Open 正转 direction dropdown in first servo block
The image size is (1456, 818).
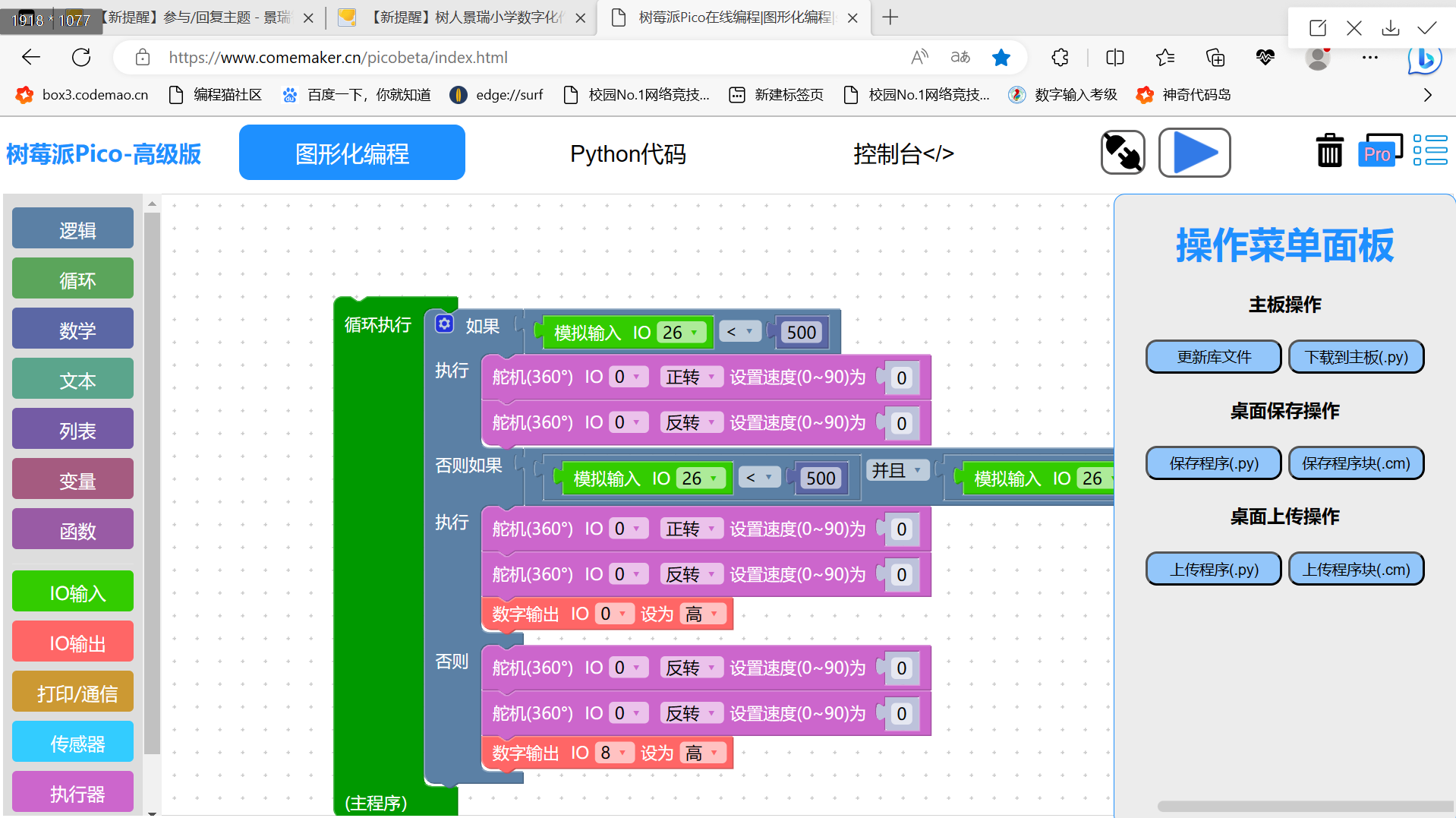[x=691, y=377]
